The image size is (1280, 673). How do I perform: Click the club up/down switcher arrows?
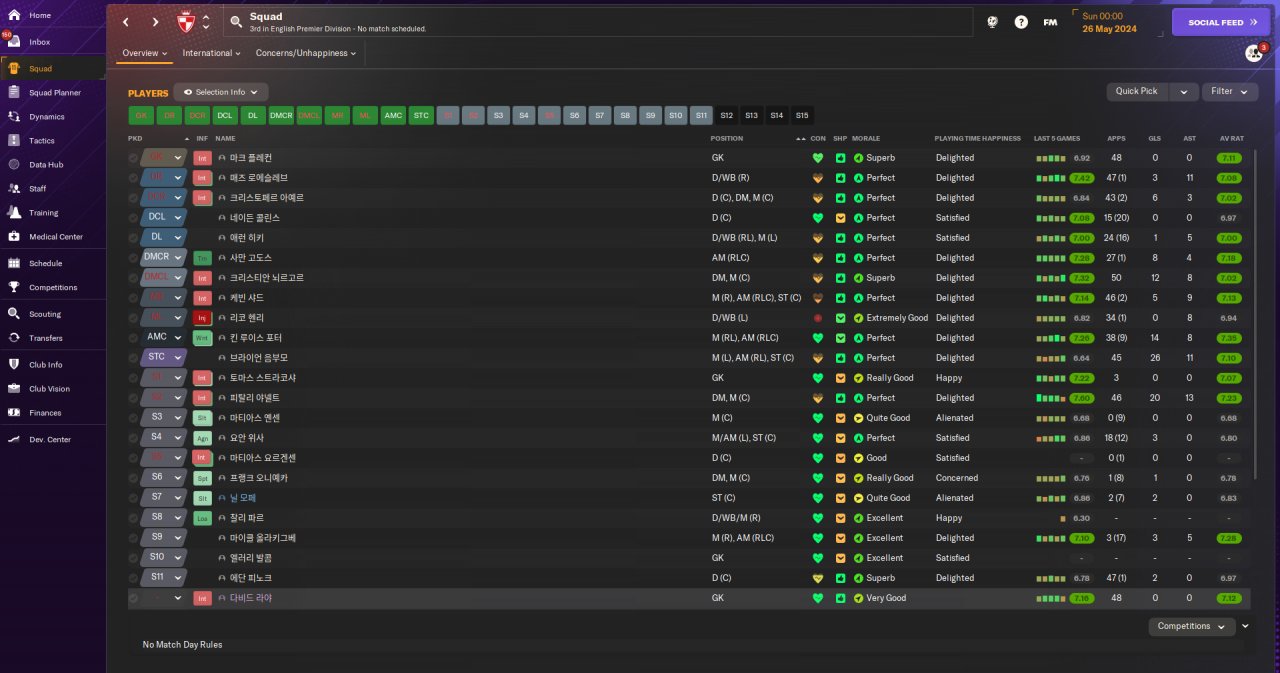coord(206,22)
